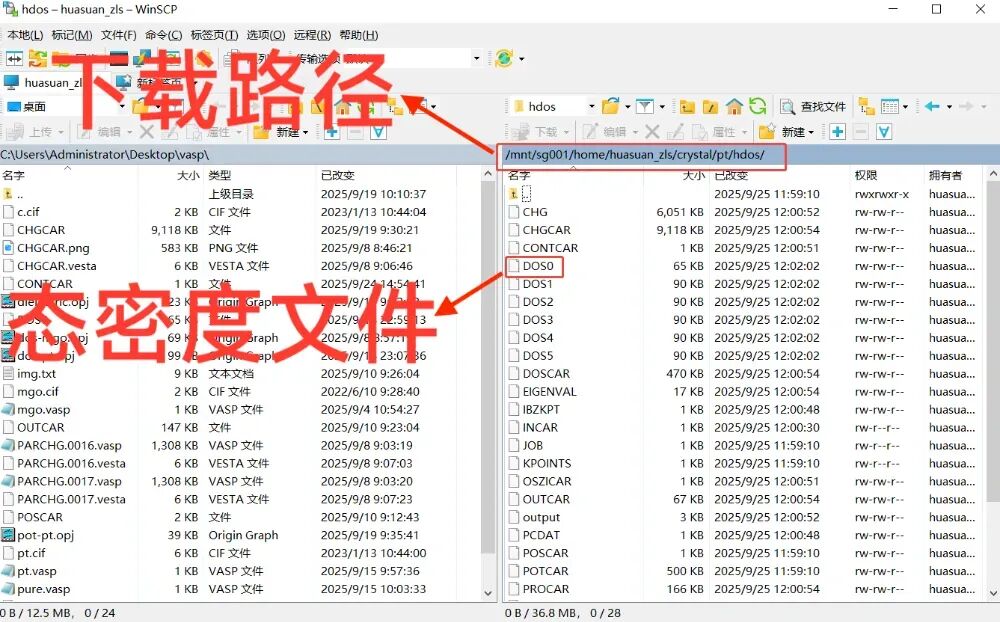This screenshot has height=622, width=1000.
Task: Open the local 桌面 drive dropdown
Action: [121, 106]
